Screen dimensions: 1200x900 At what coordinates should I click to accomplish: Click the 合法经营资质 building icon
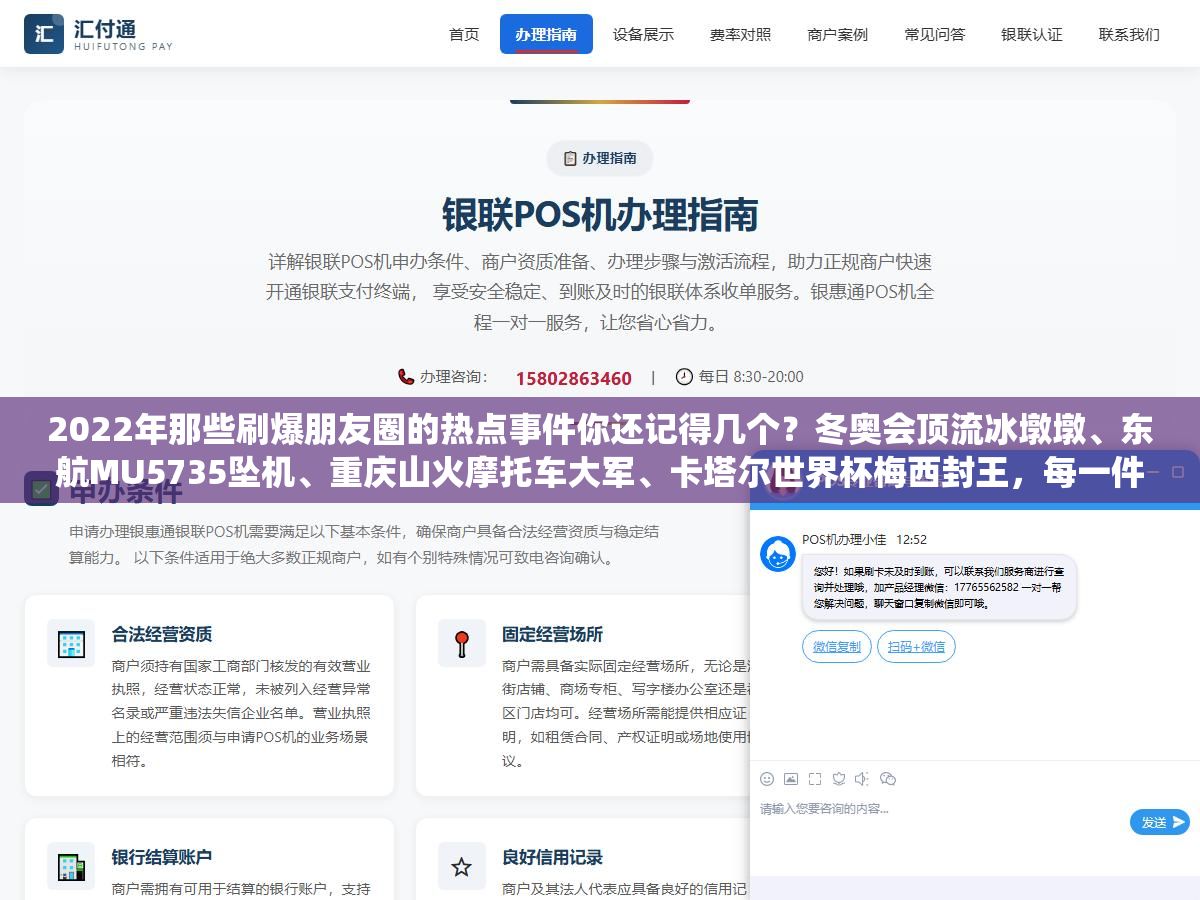tap(71, 643)
